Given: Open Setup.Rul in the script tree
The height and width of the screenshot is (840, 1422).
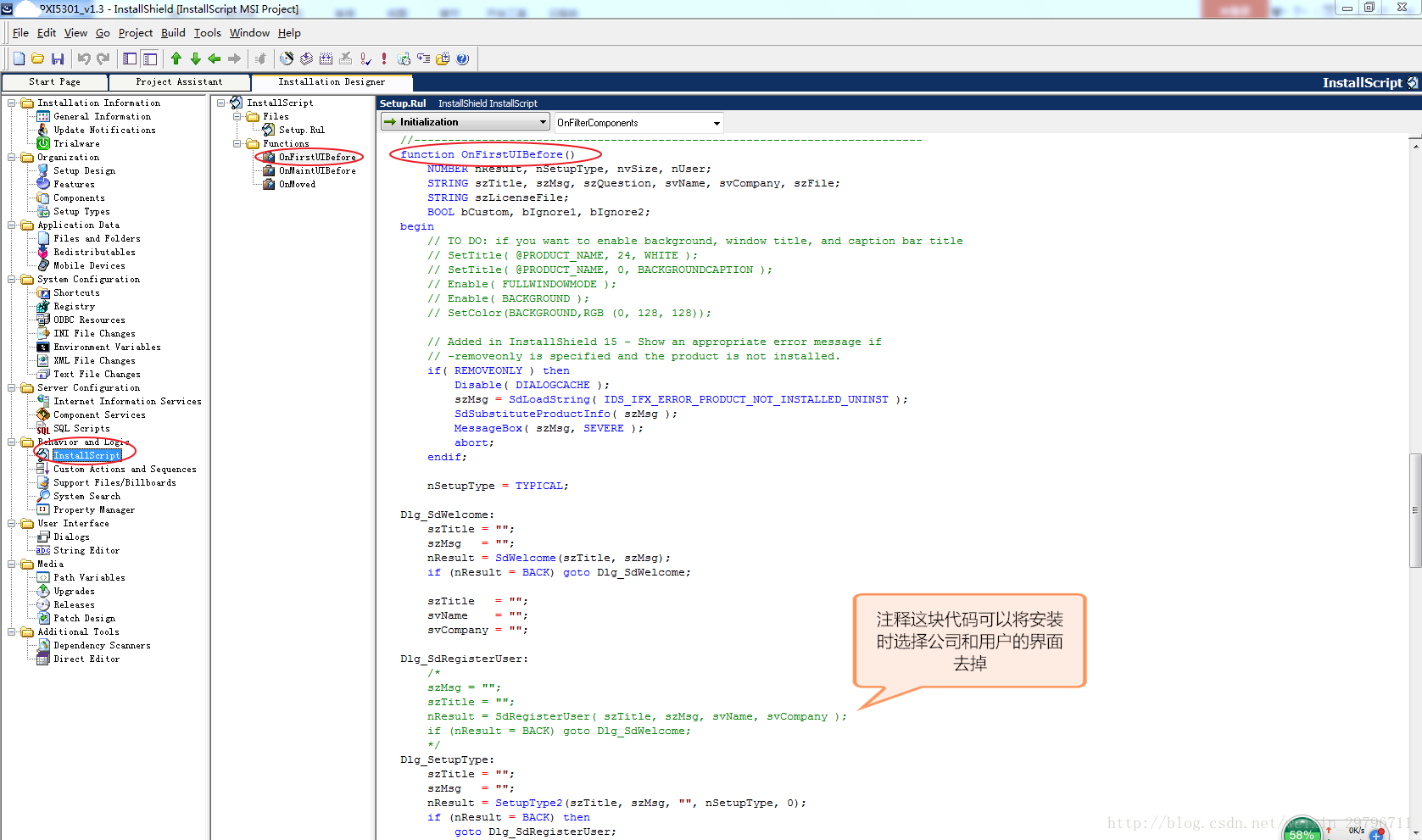Looking at the screenshot, I should pyautogui.click(x=302, y=130).
